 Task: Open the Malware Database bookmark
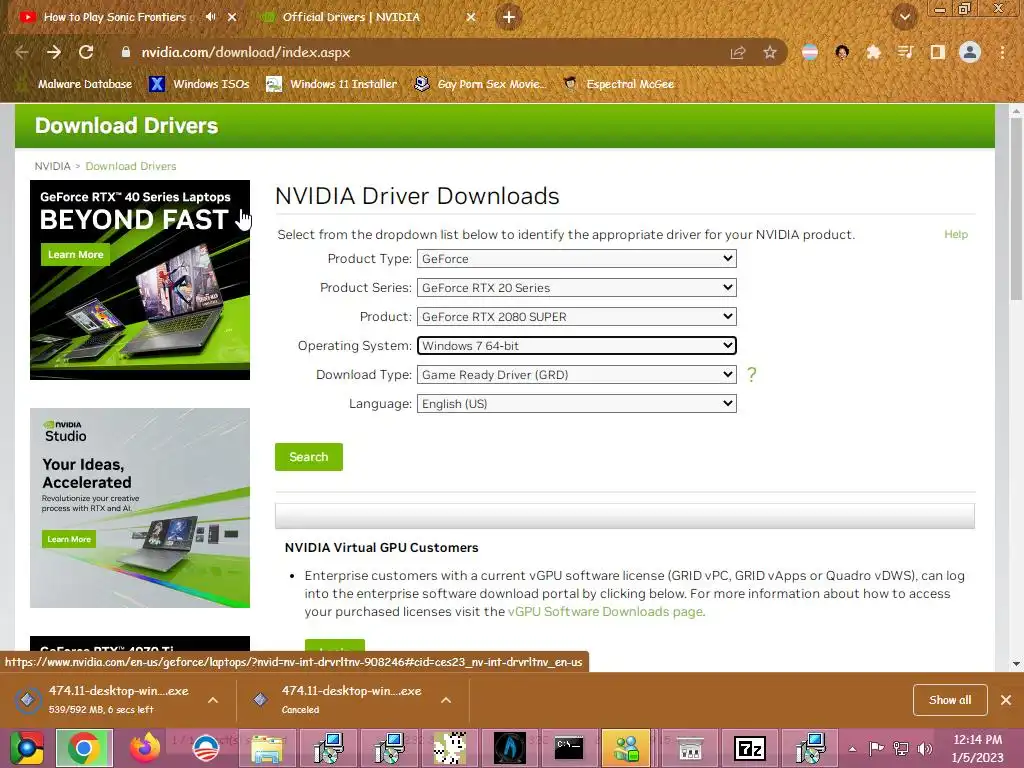point(77,84)
